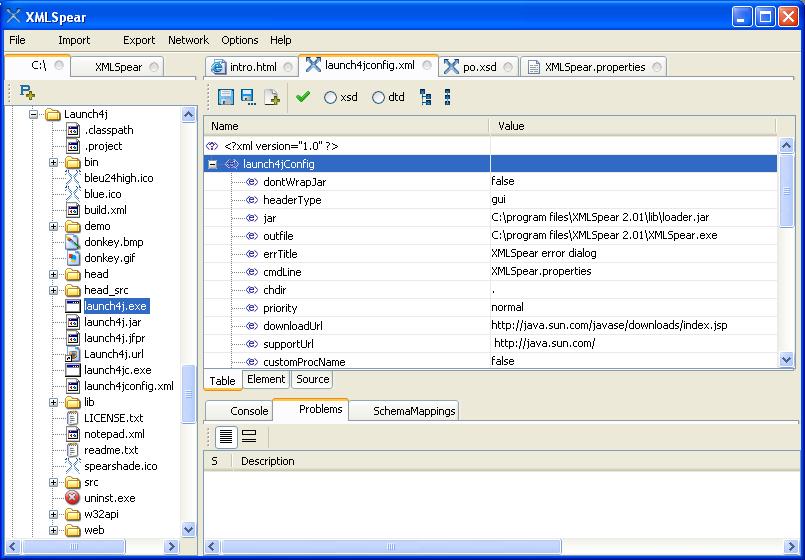Collapse the launch4jConfig root element

tap(212, 164)
